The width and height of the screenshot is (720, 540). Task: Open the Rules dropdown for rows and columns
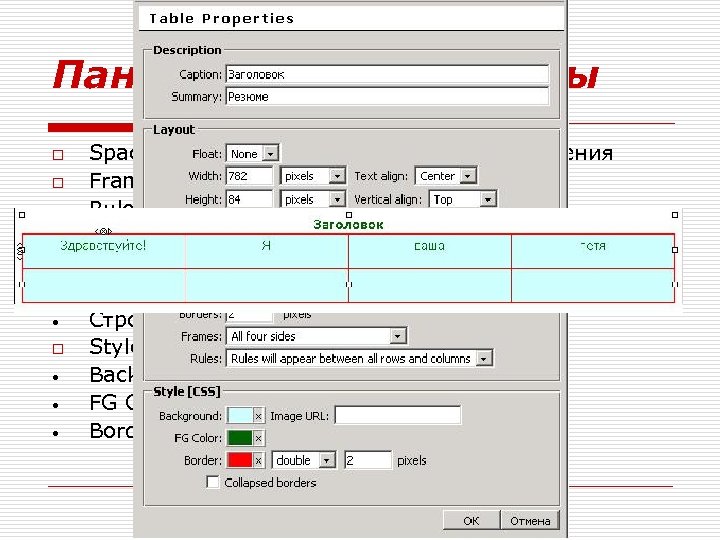[359, 358]
